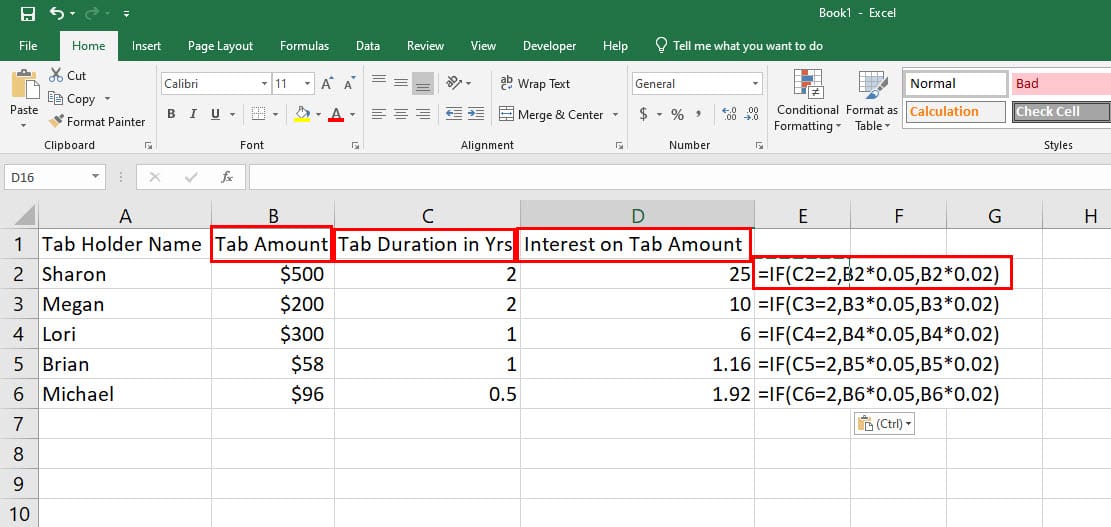Open the File menu

(x=28, y=46)
